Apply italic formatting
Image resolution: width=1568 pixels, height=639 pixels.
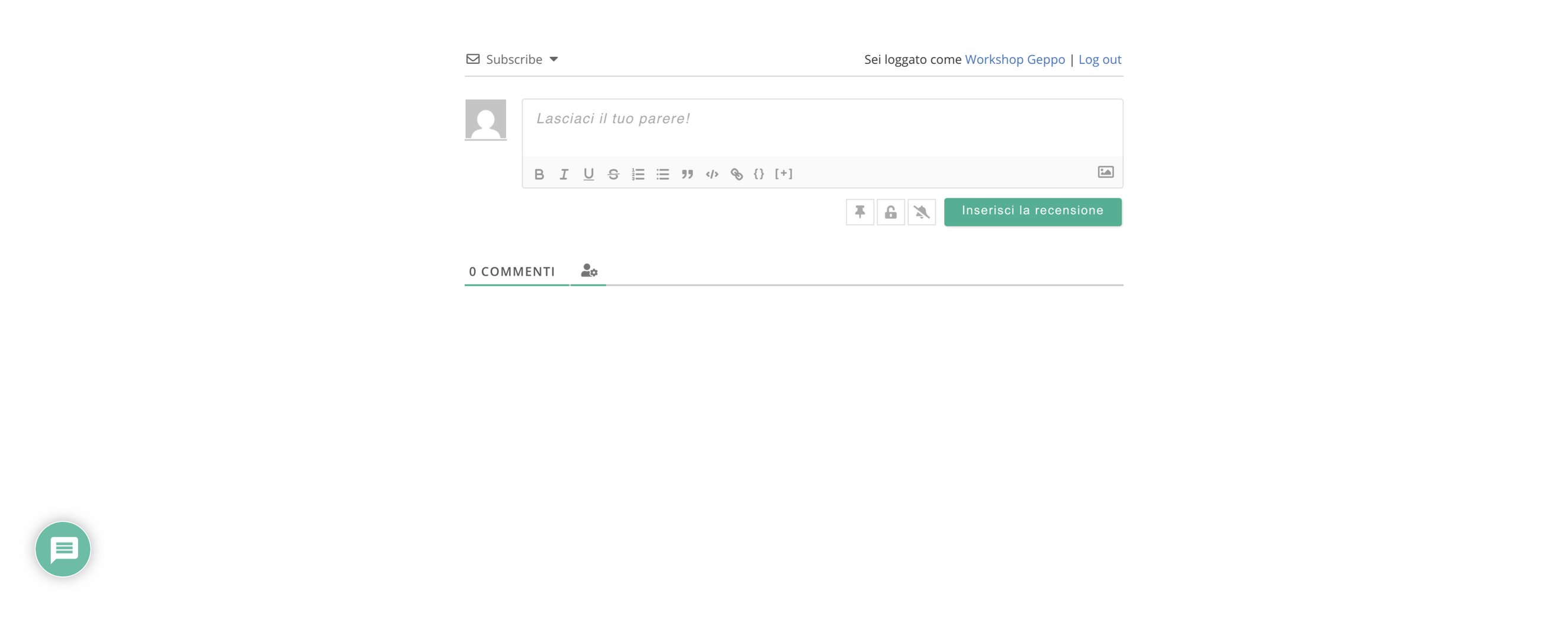tap(564, 174)
